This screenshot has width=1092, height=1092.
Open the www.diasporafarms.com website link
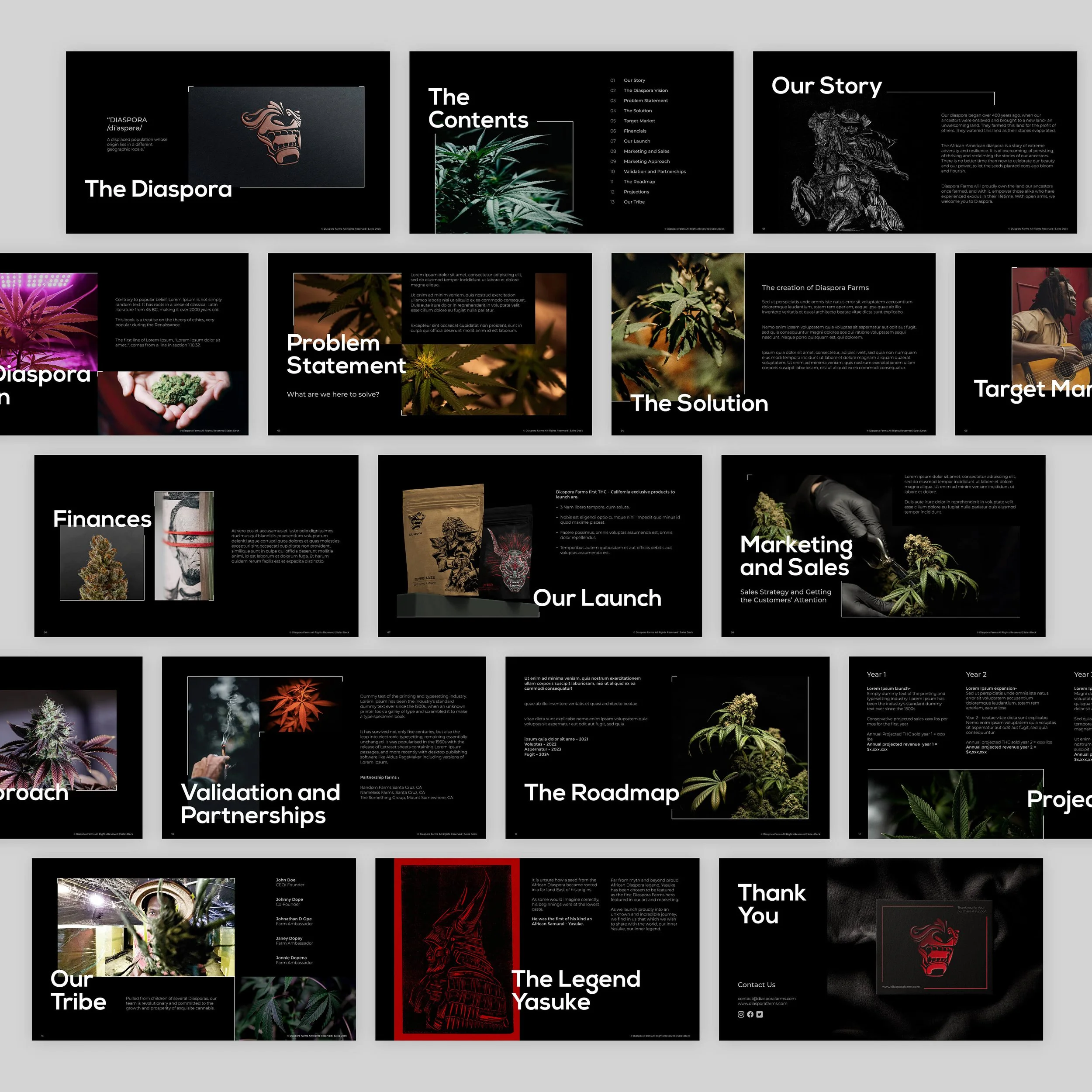tap(762, 1004)
